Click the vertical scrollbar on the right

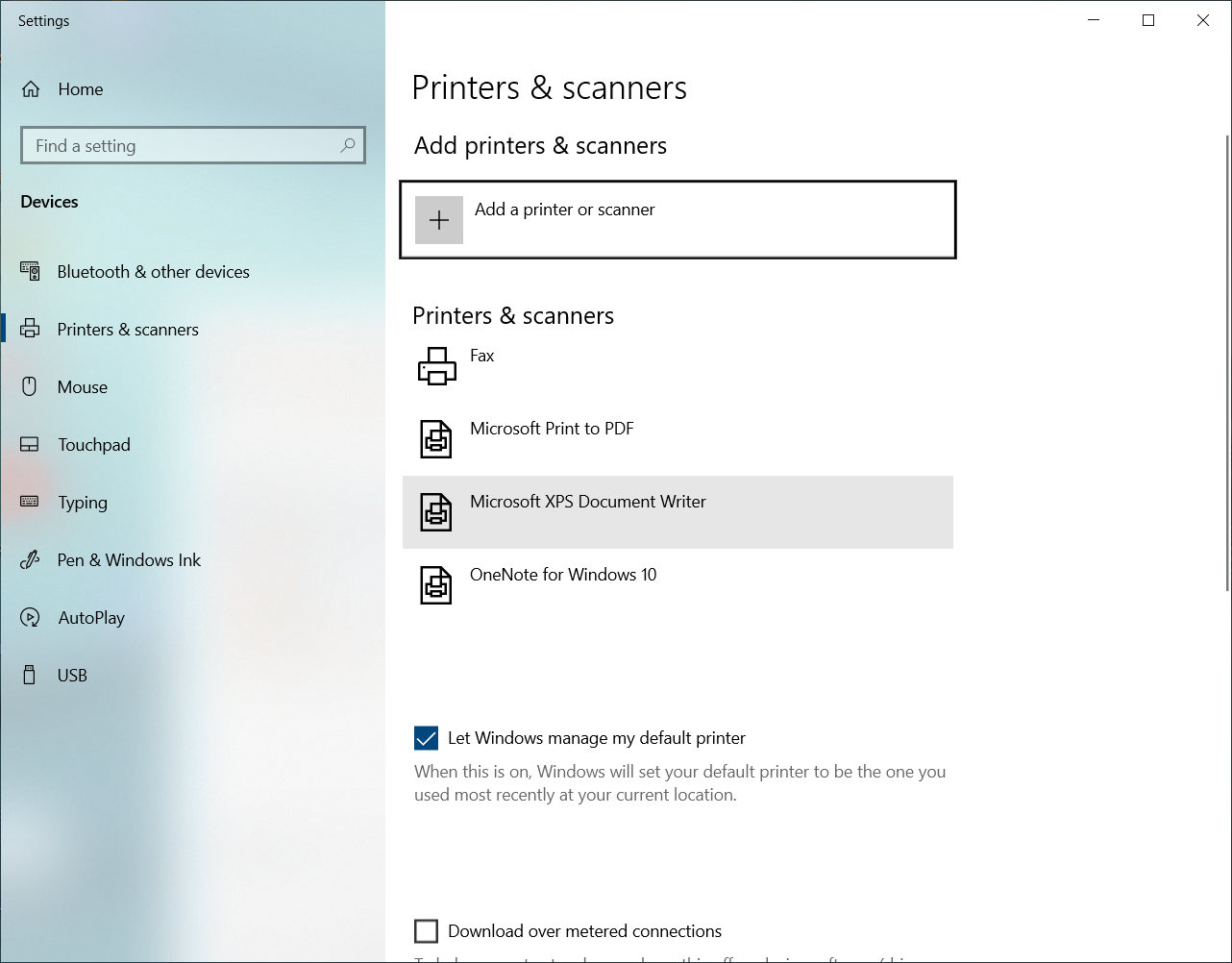1227,365
